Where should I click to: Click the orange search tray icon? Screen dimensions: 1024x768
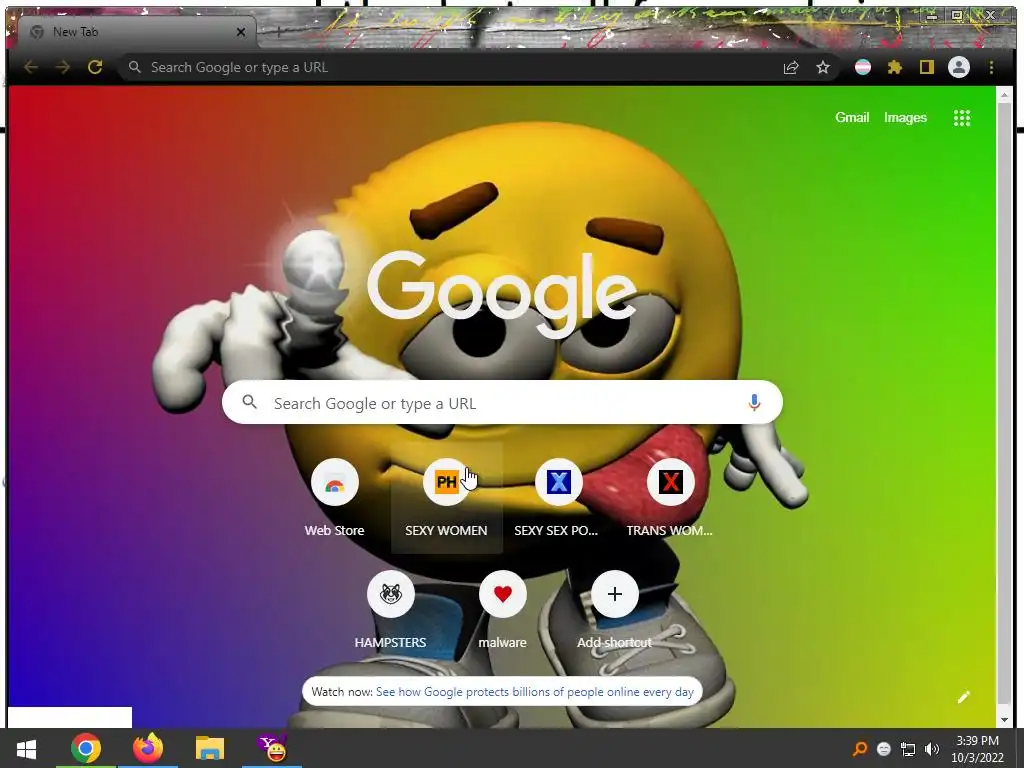(859, 748)
